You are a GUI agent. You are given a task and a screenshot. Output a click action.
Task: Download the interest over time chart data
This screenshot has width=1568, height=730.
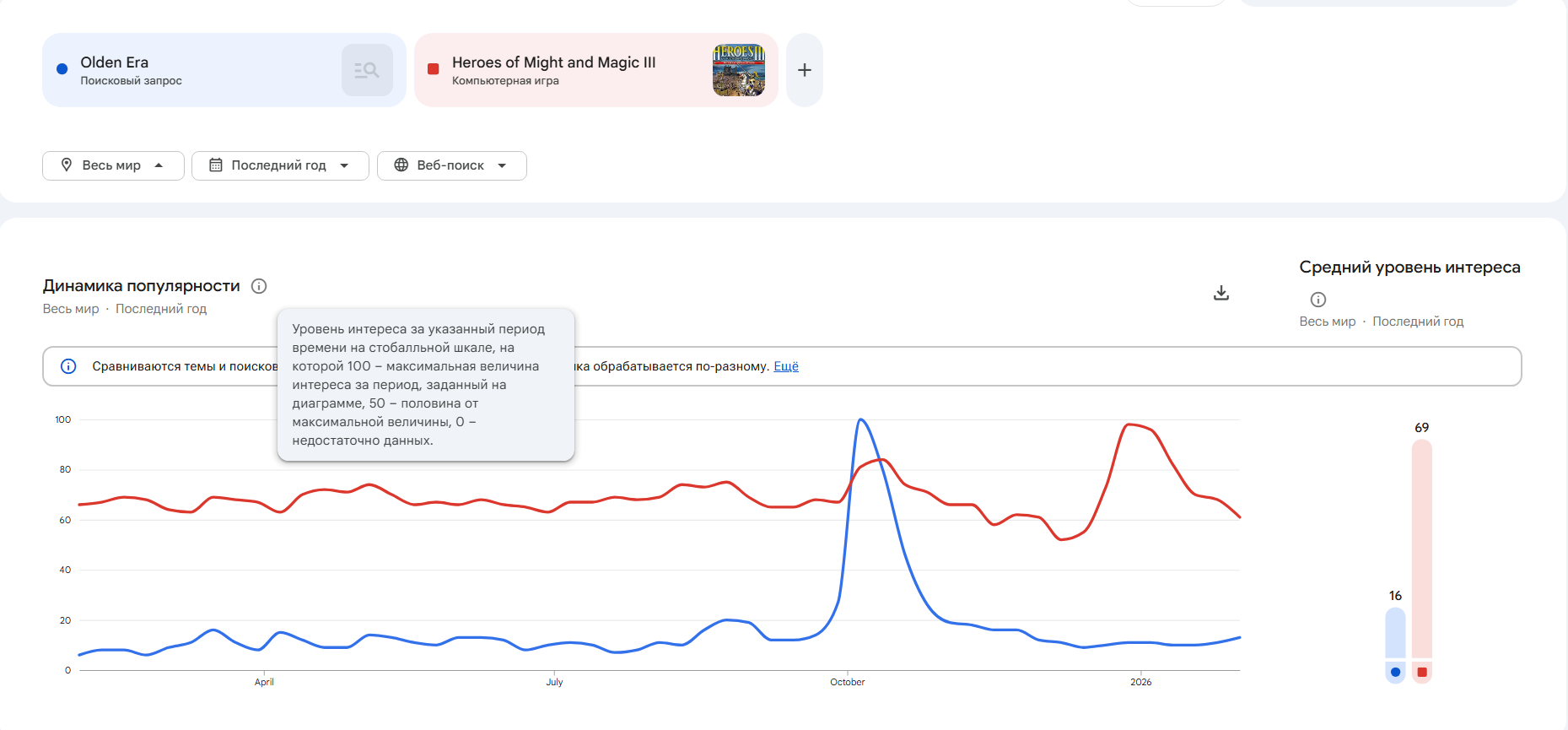pyautogui.click(x=1220, y=293)
